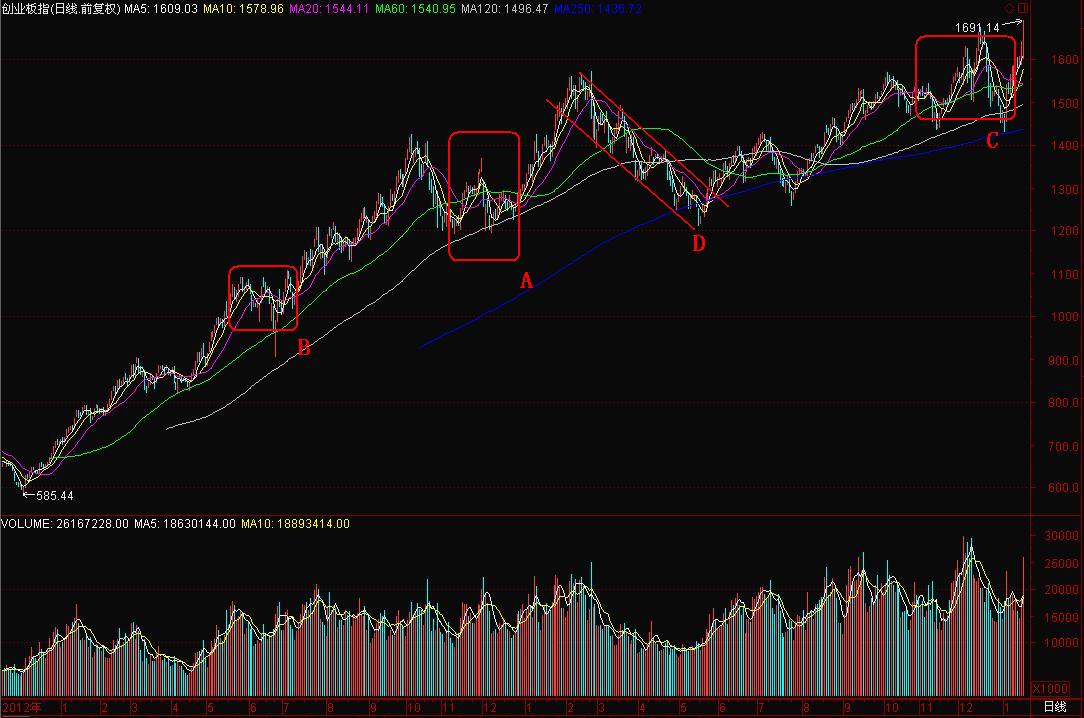Select the red letter A annotation
This screenshot has height=718, width=1084.
[x=526, y=281]
